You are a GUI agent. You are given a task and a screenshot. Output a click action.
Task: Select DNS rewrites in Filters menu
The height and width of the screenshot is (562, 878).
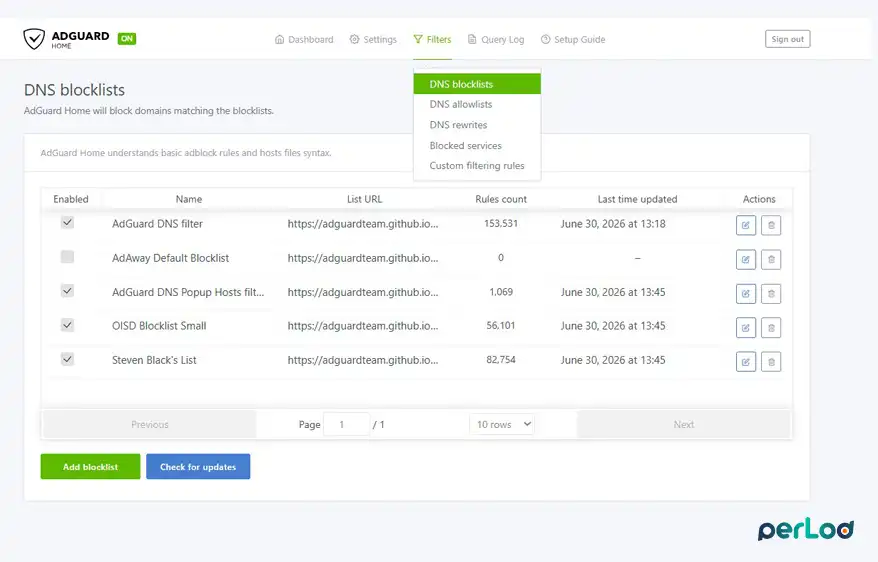tap(477, 125)
